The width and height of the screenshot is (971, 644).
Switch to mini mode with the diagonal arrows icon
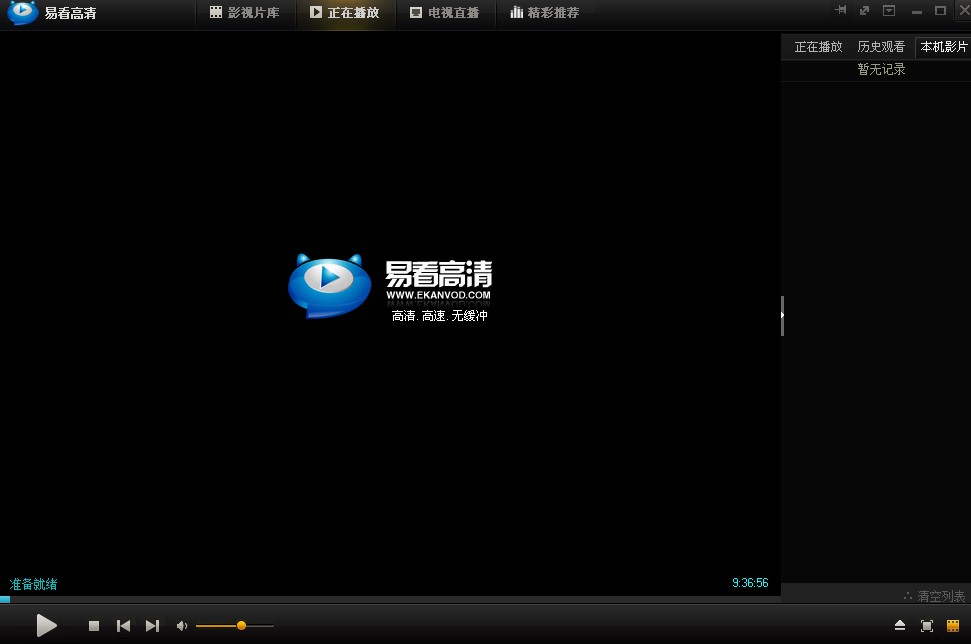click(864, 10)
